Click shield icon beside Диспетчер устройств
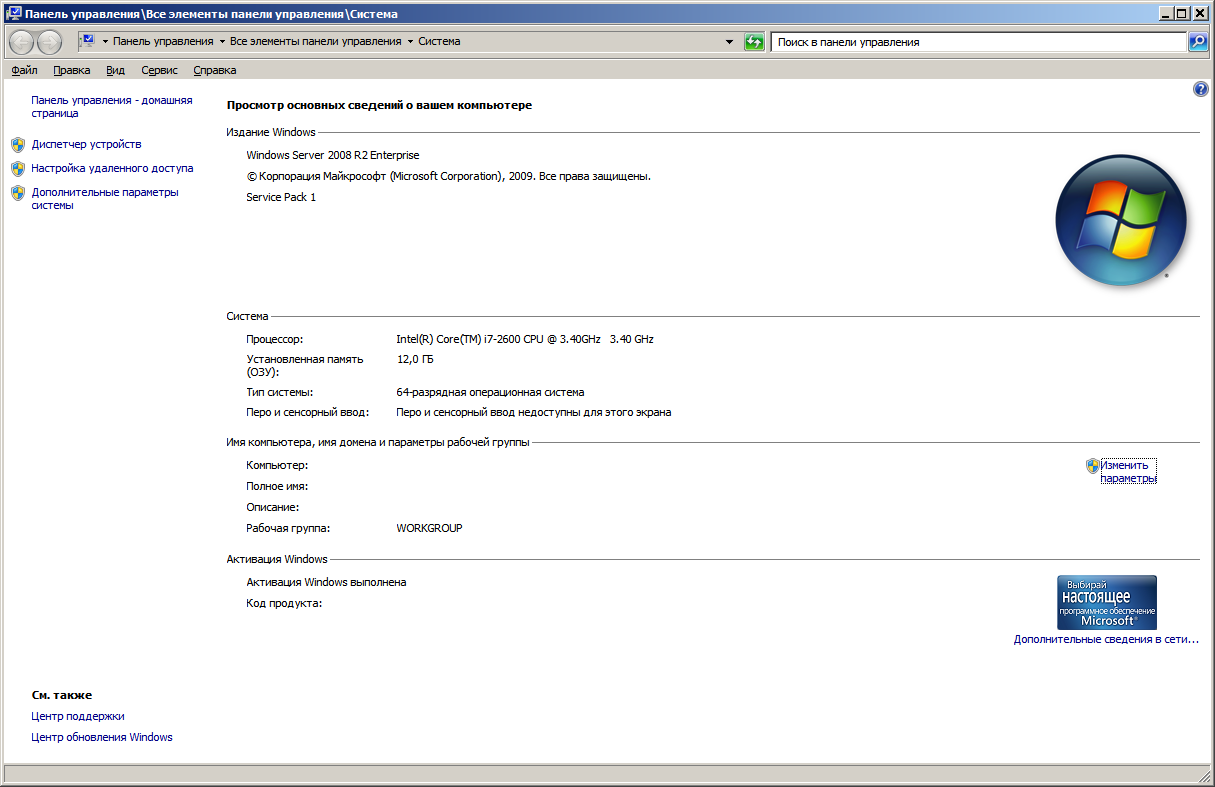Viewport: 1215px width, 787px height. pyautogui.click(x=17, y=145)
